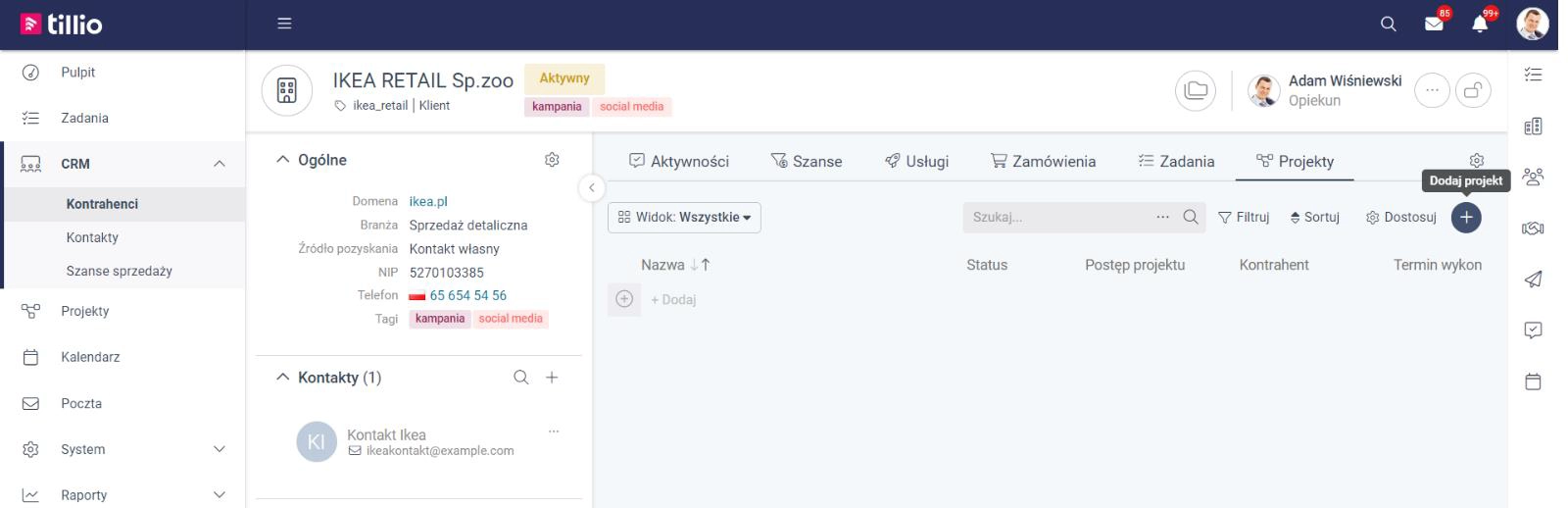Click ikeakontakt@example.com email address
Screen dimensions: 1568x508
click(x=440, y=451)
